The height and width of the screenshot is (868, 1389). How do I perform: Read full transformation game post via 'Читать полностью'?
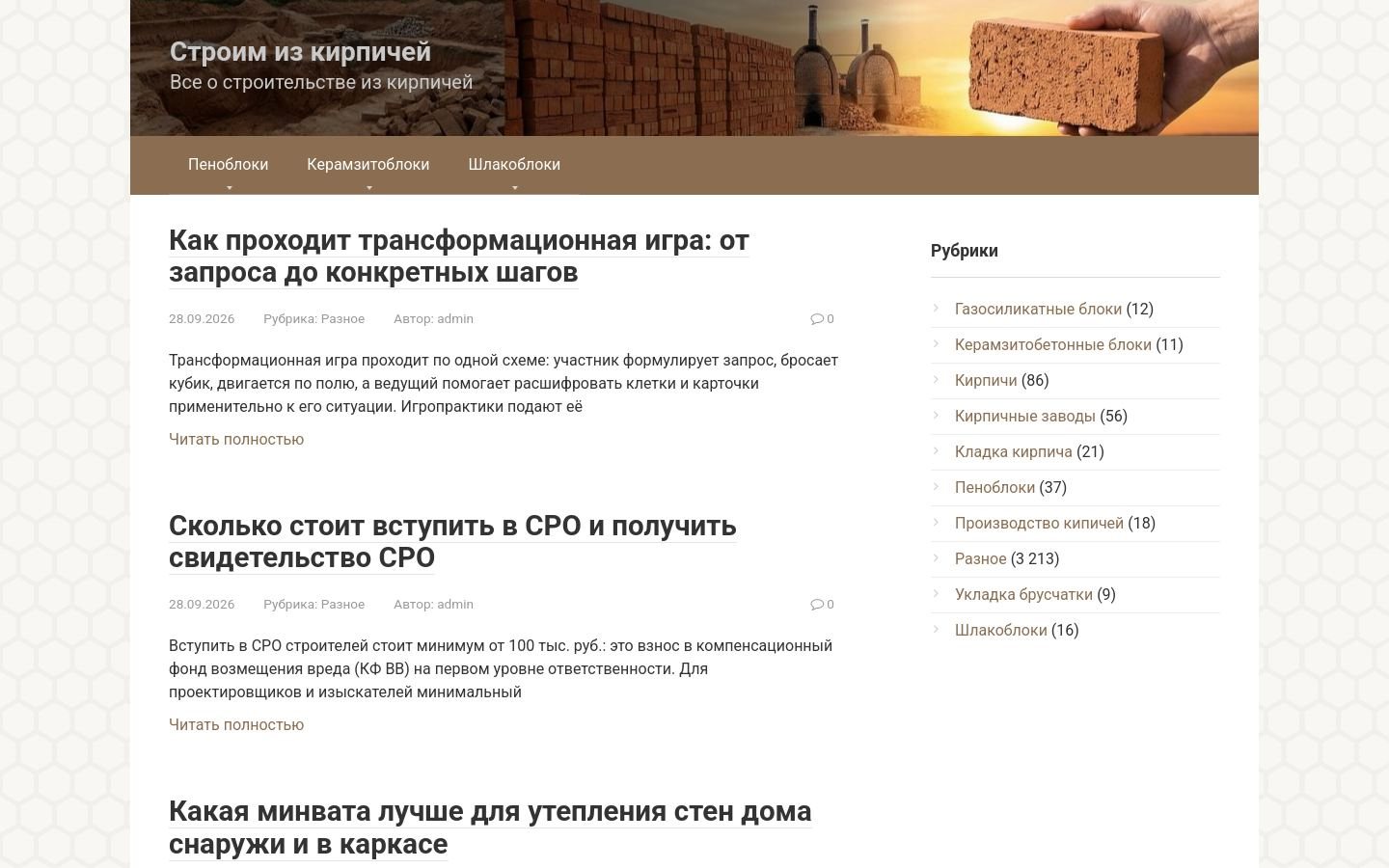(x=236, y=439)
